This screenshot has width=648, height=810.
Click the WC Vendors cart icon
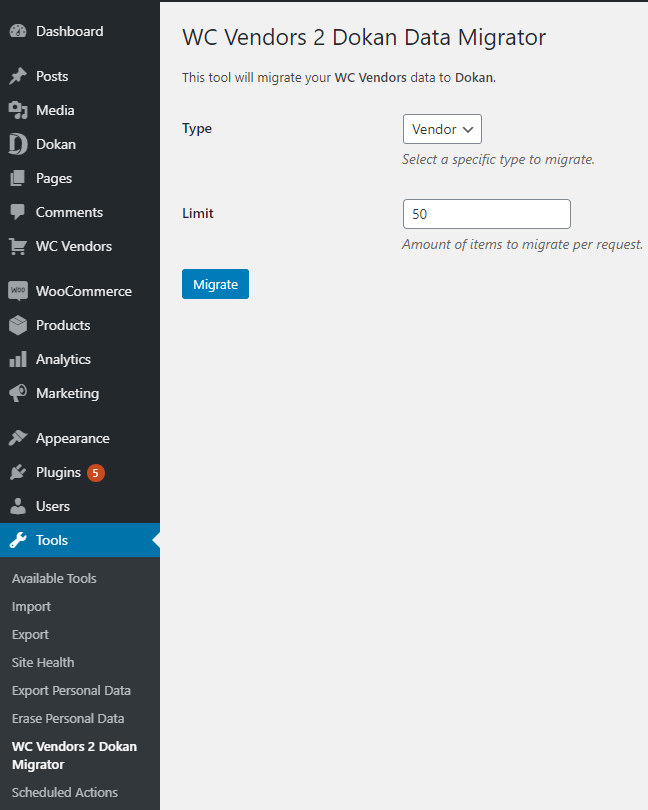click(18, 246)
